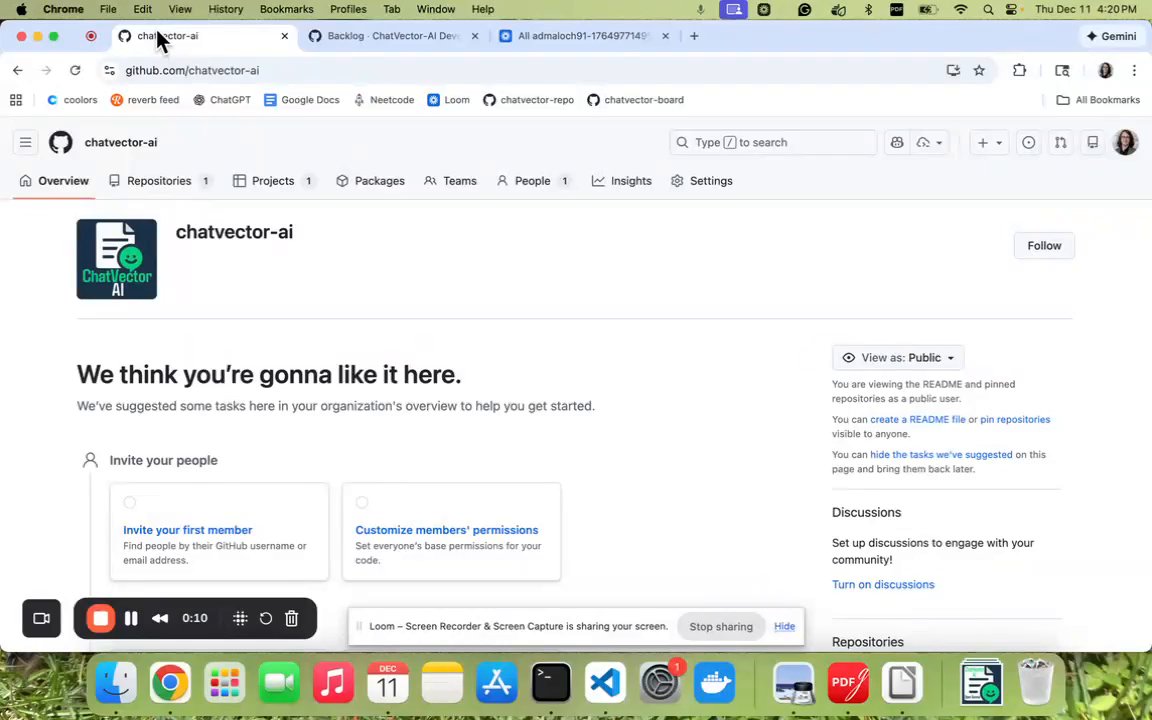
Task: Open Loom drag grid dots icon
Action: (240, 619)
